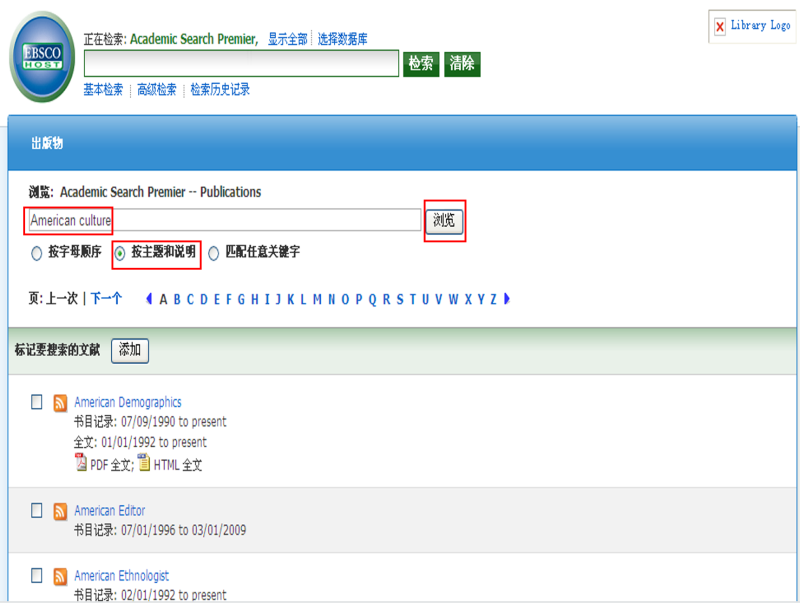Jump to publications starting with T
Viewport: 800px width, 603px height.
coord(413,299)
